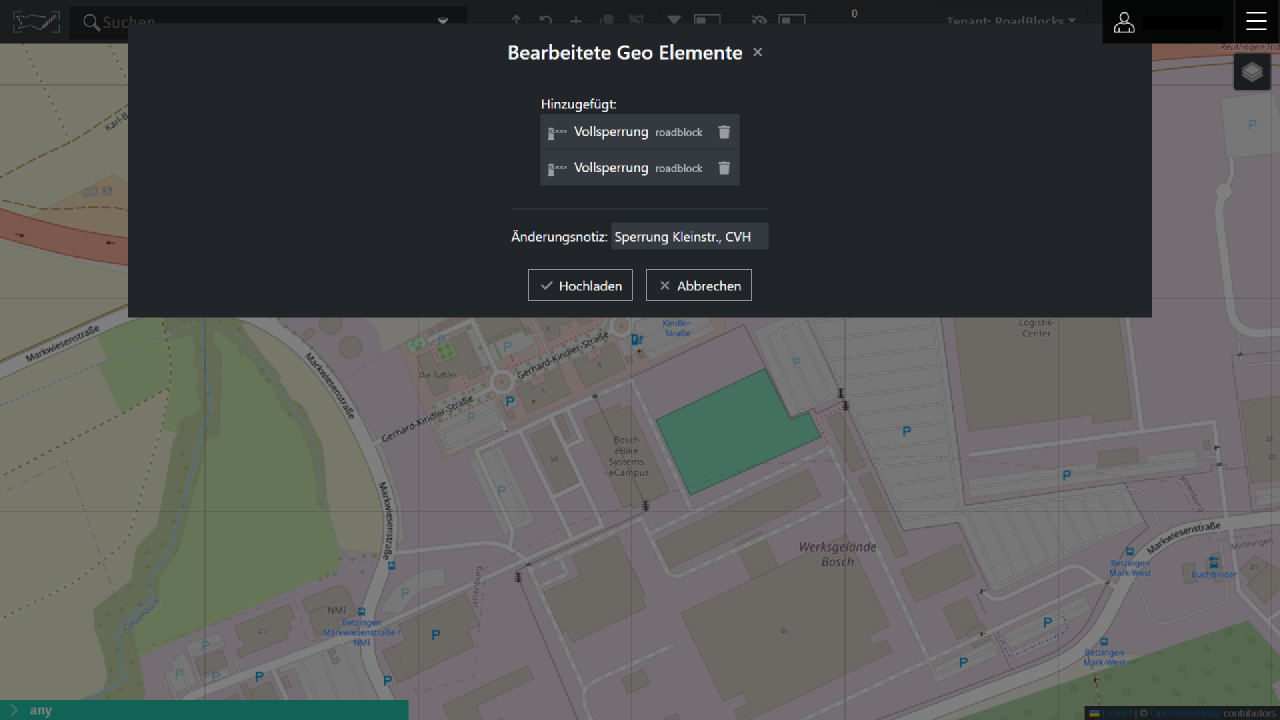Viewport: 1280px width, 720px height.
Task: Delete the second Vollsperrung roadblock entry
Action: click(x=724, y=168)
